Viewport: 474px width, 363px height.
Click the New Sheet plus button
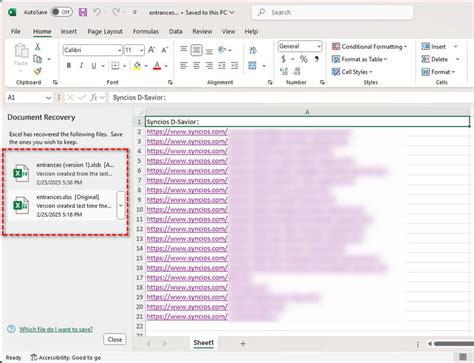[x=243, y=343]
